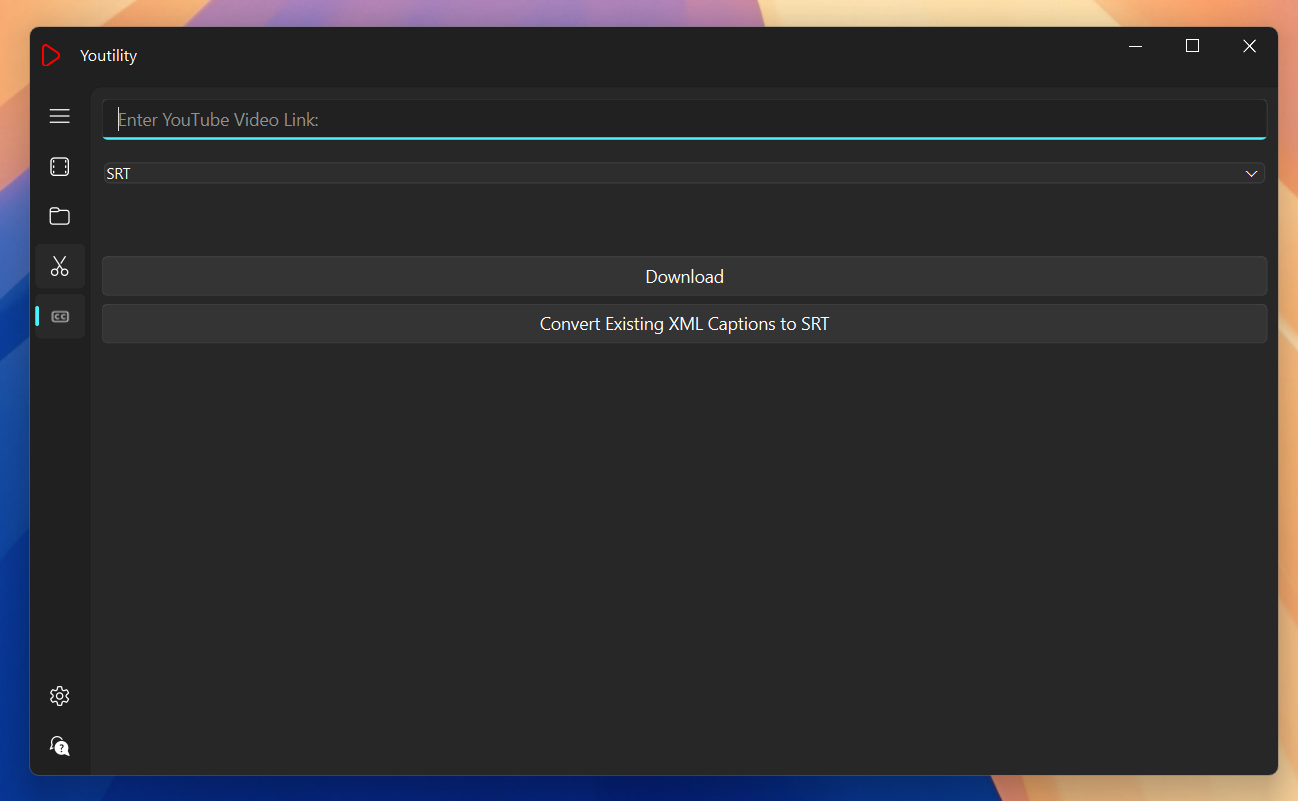This screenshot has height=801, width=1298.
Task: Maximize the Youtility window
Action: tap(1192, 46)
